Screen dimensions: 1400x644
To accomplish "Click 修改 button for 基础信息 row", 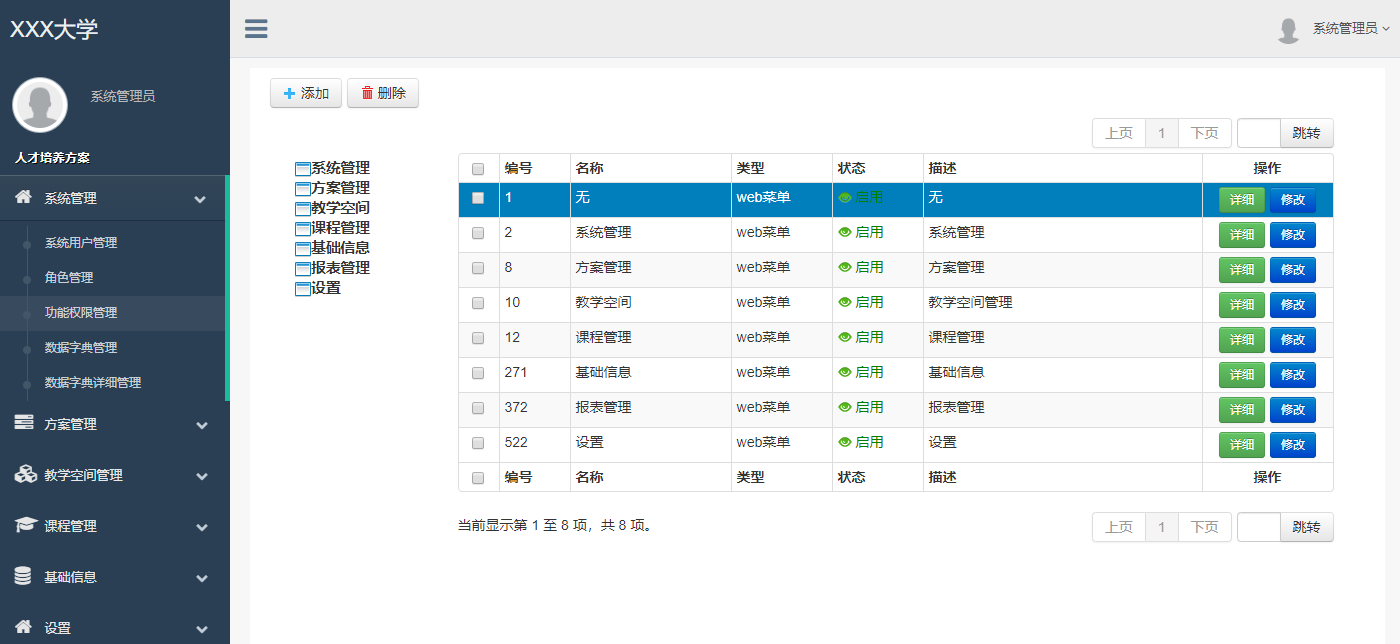I will pyautogui.click(x=1293, y=375).
